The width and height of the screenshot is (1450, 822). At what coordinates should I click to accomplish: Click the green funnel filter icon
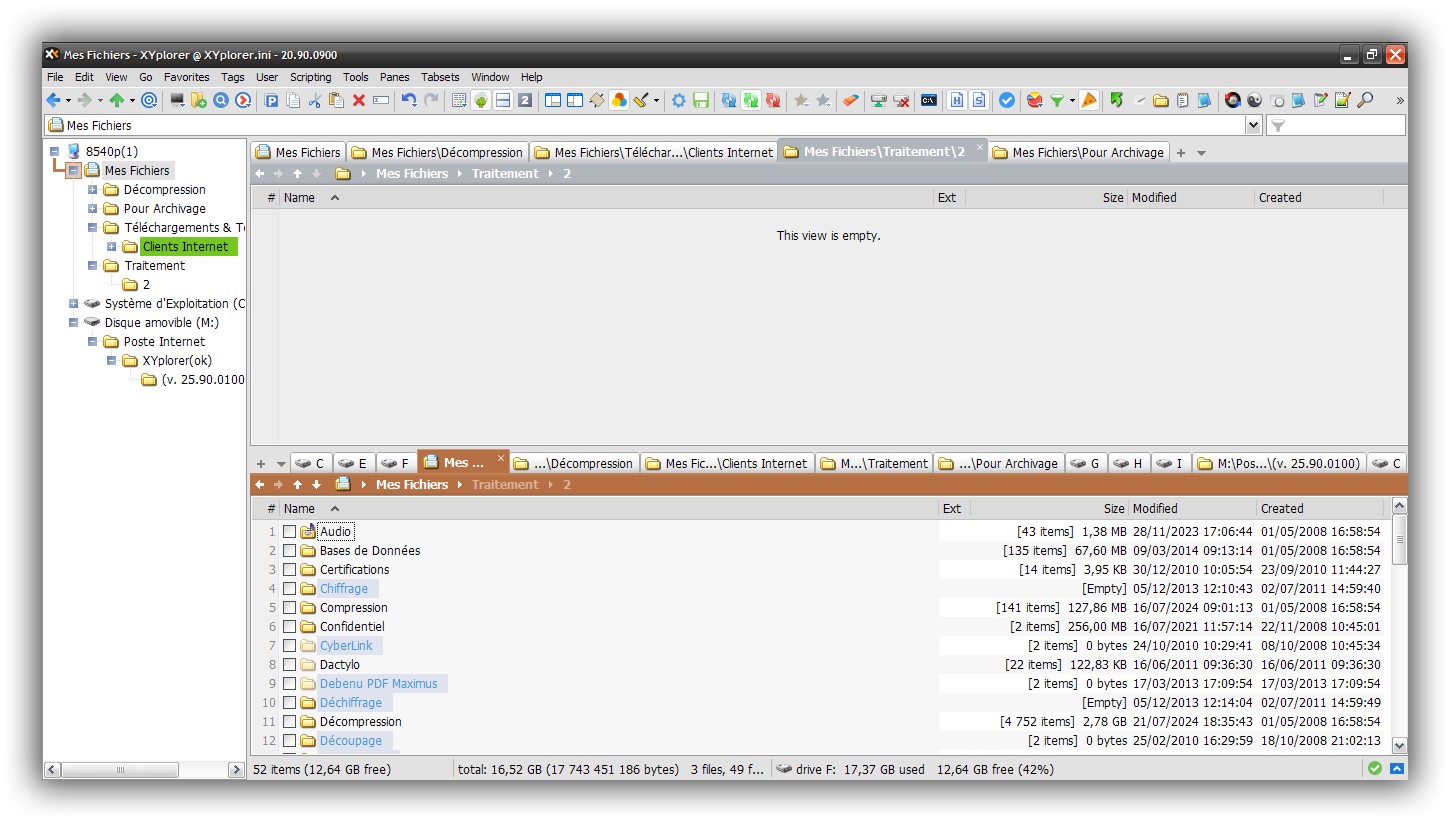1056,100
